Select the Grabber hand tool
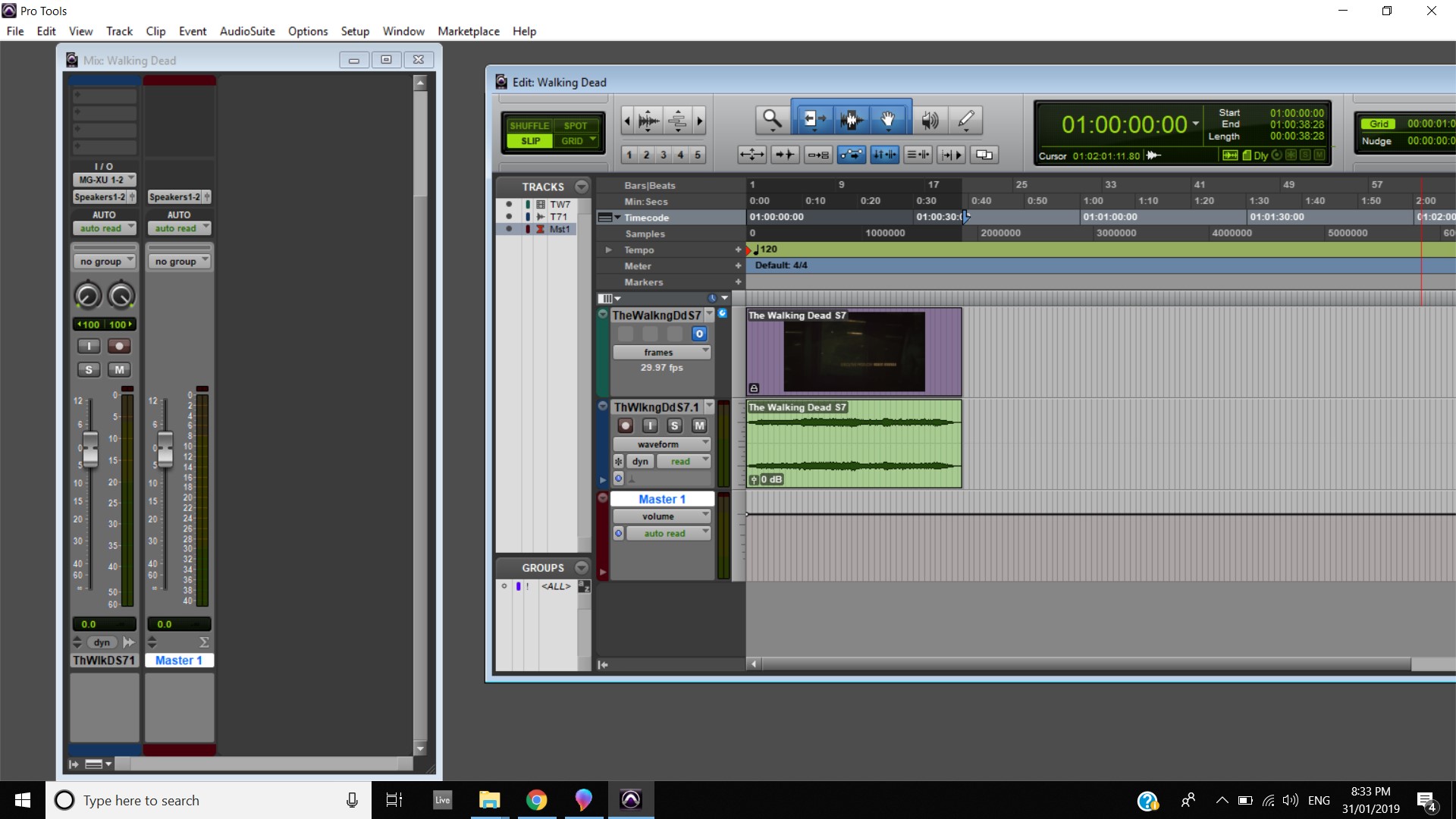 (x=887, y=119)
